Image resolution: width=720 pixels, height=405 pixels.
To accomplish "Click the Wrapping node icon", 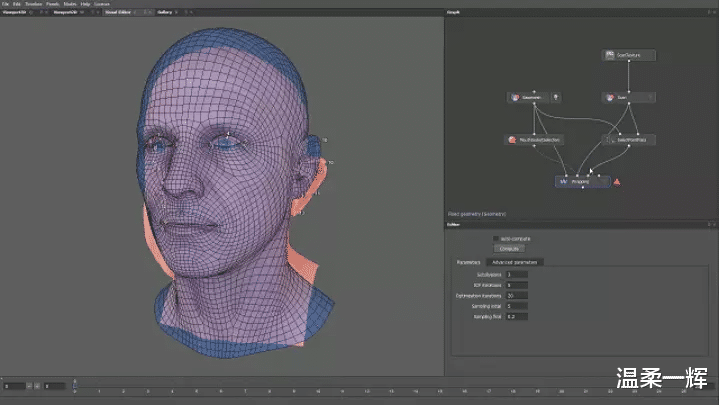I will [x=564, y=181].
